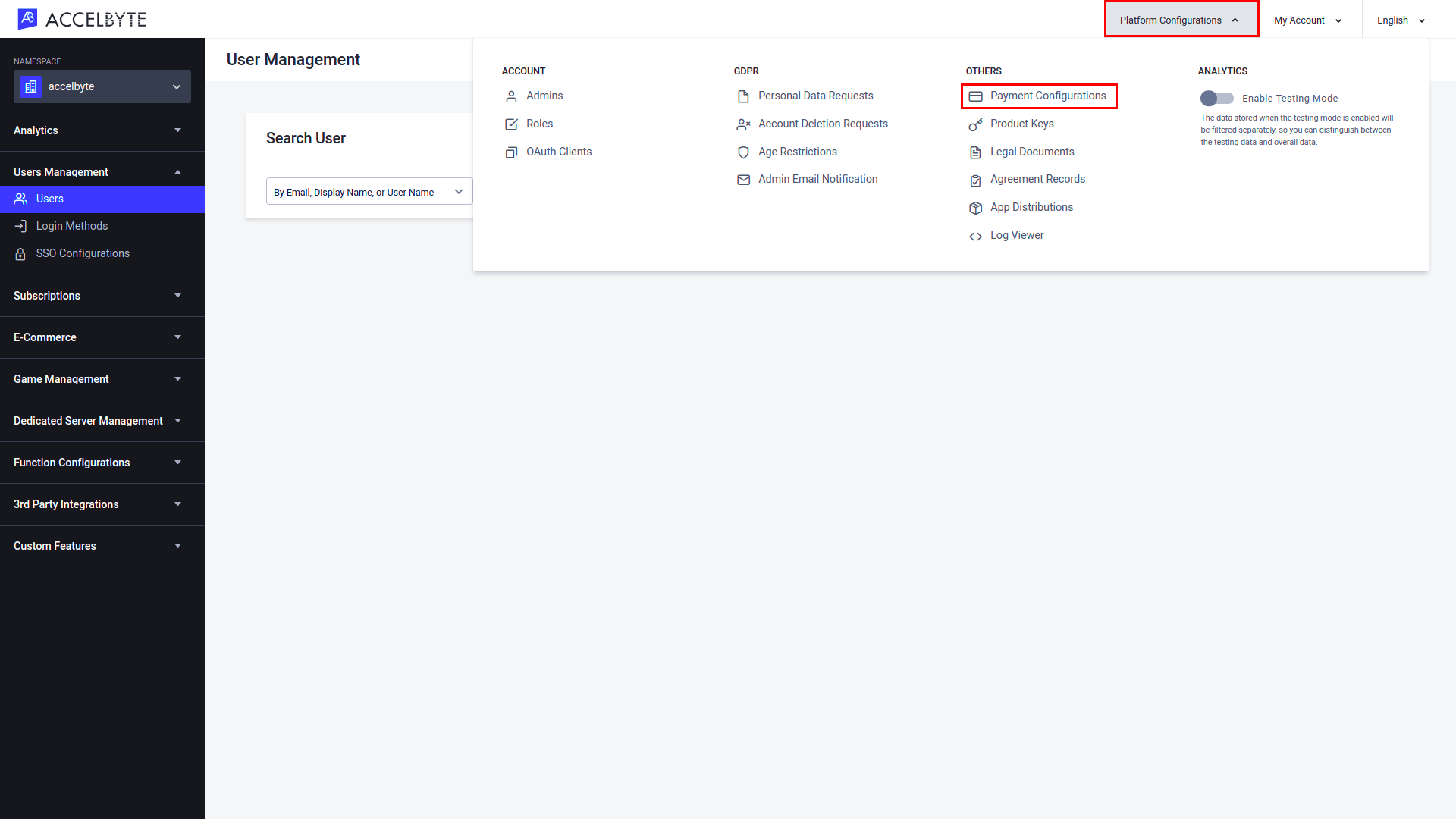1456x819 pixels.
Task: Click the Personal Data Requests icon
Action: click(x=744, y=96)
